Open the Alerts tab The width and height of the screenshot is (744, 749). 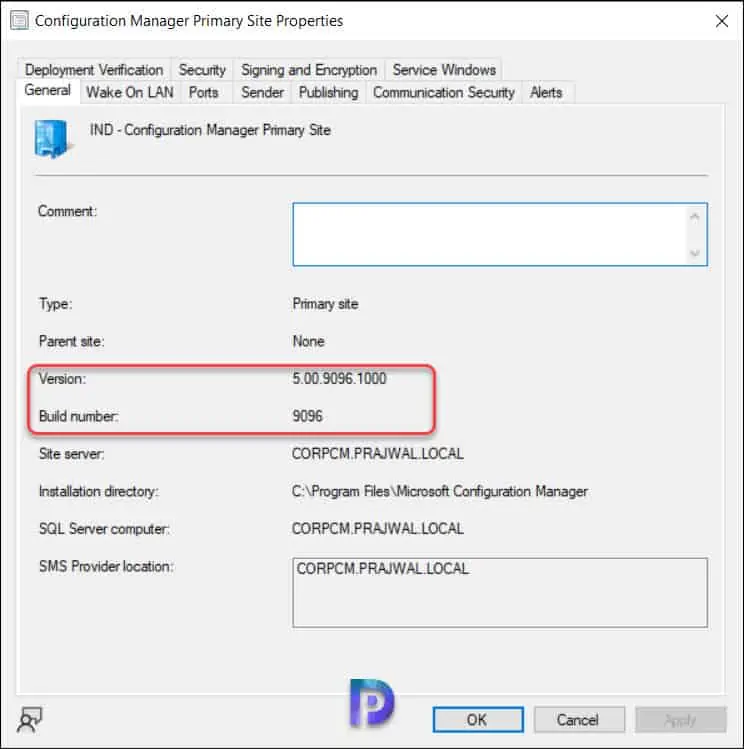click(x=546, y=92)
